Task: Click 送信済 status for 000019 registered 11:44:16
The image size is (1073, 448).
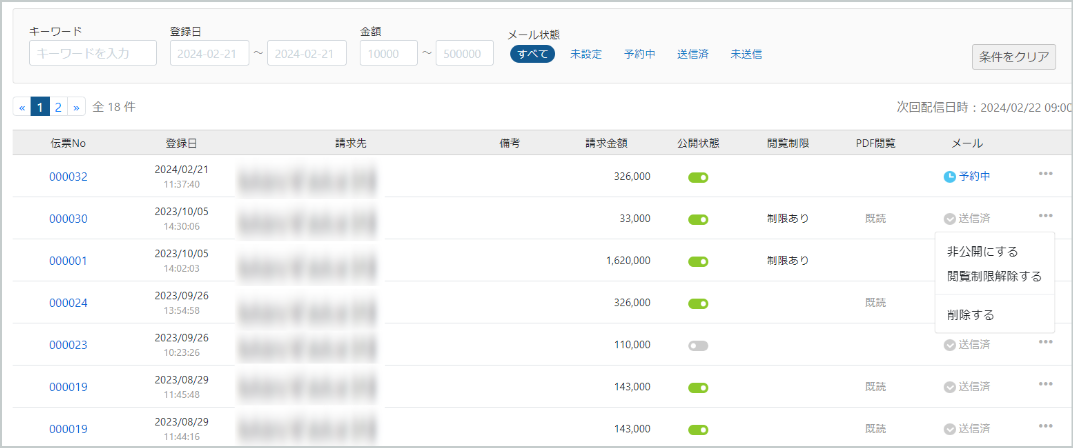Action: coord(967,430)
